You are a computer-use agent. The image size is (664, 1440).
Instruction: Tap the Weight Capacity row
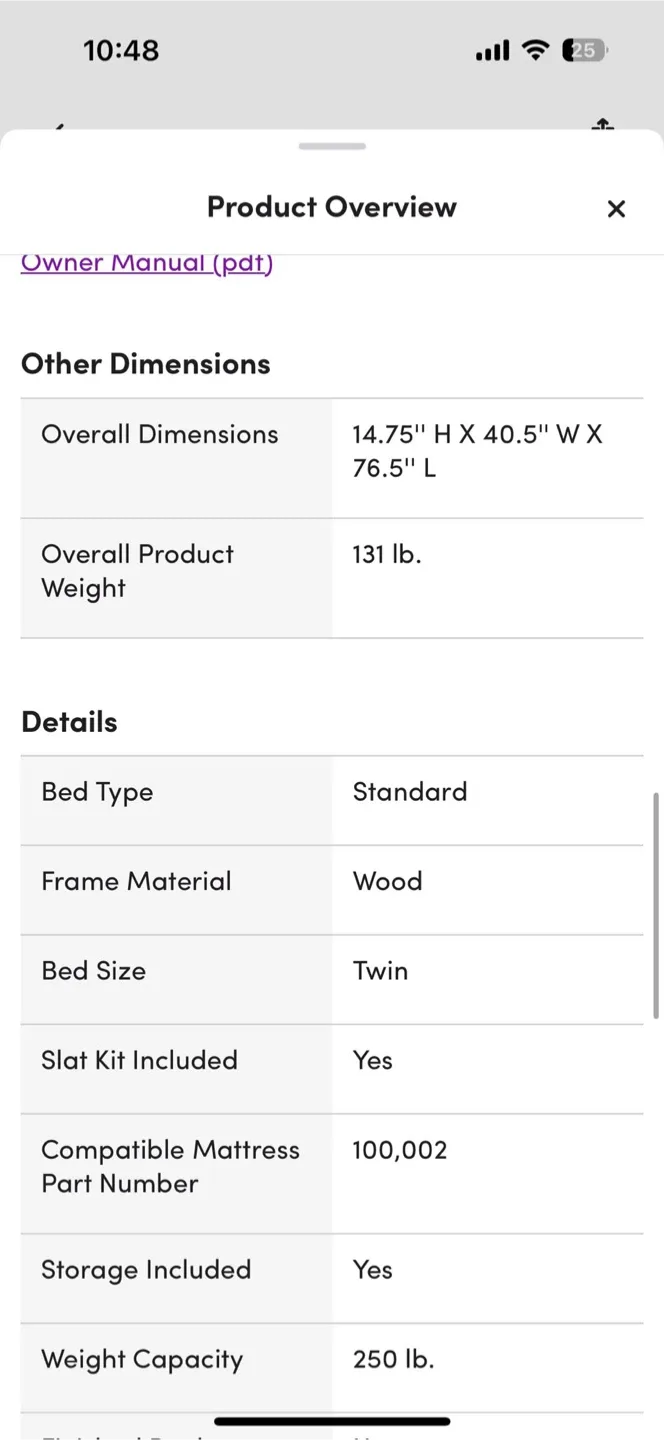(x=331, y=1359)
